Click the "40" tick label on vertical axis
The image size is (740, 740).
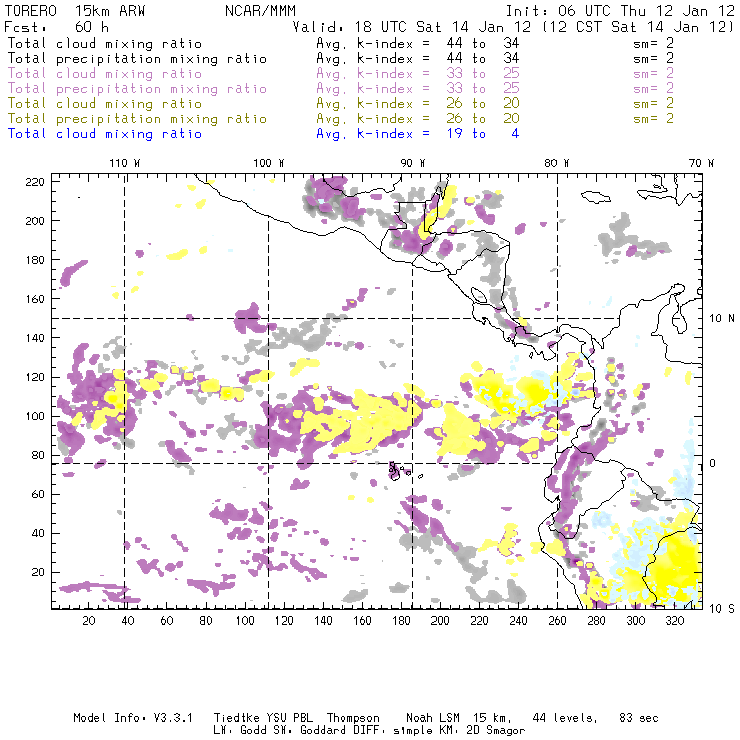tap(38, 533)
